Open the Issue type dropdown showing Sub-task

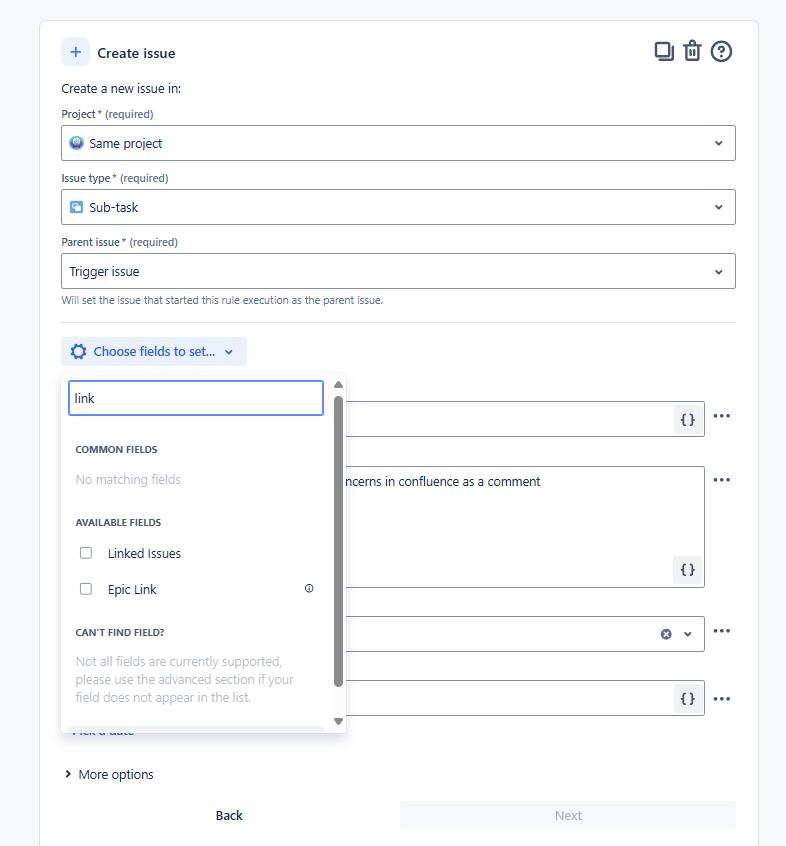398,207
